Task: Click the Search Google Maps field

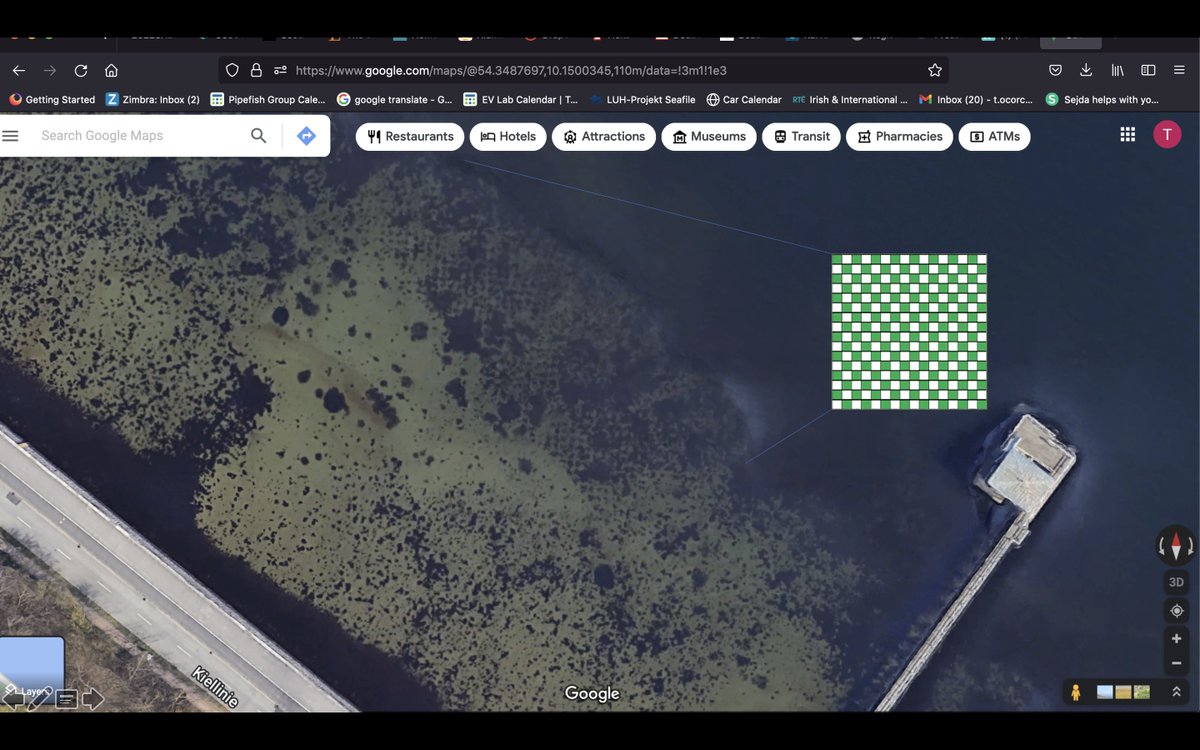Action: (140, 135)
